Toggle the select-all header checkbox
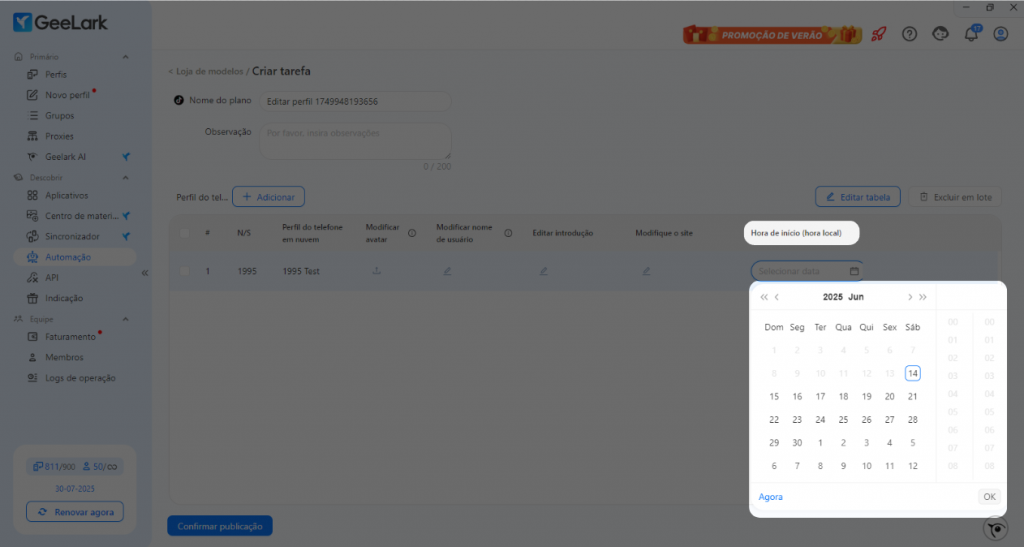The height and width of the screenshot is (547, 1024). click(x=185, y=233)
